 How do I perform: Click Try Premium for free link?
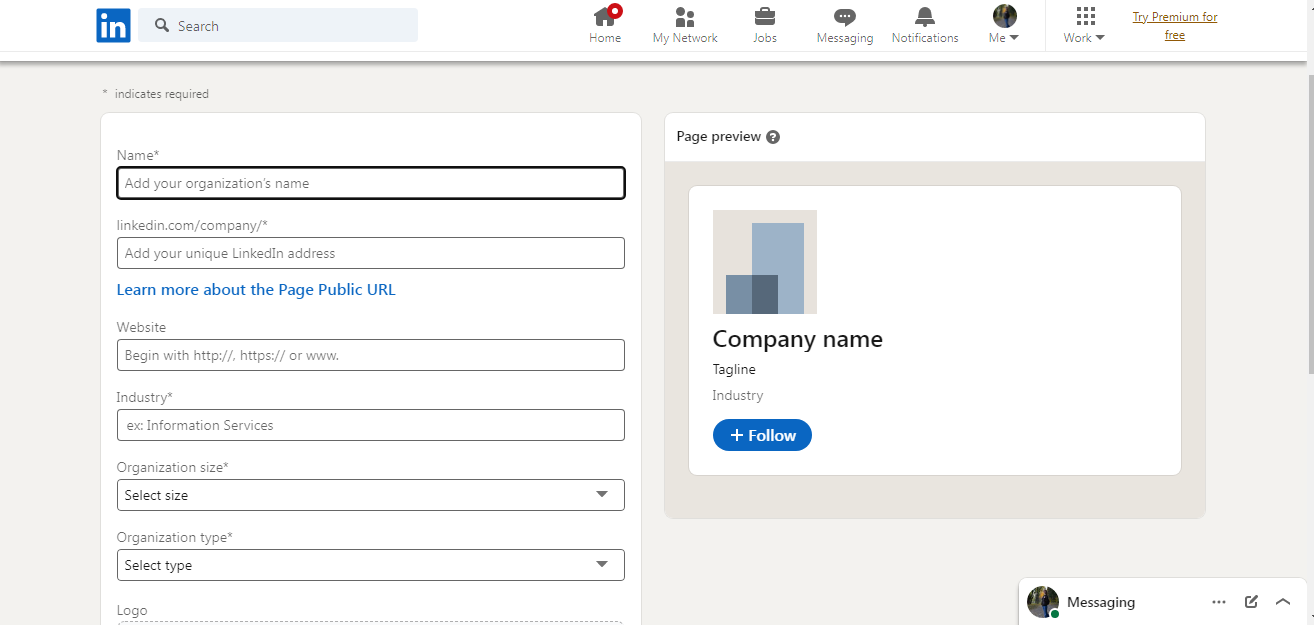pos(1175,26)
